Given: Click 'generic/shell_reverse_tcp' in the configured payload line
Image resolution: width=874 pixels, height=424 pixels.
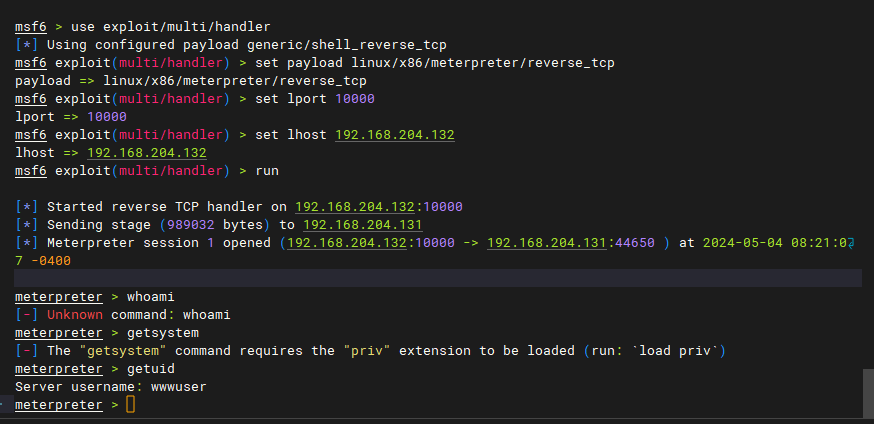Looking at the screenshot, I should pos(347,45).
